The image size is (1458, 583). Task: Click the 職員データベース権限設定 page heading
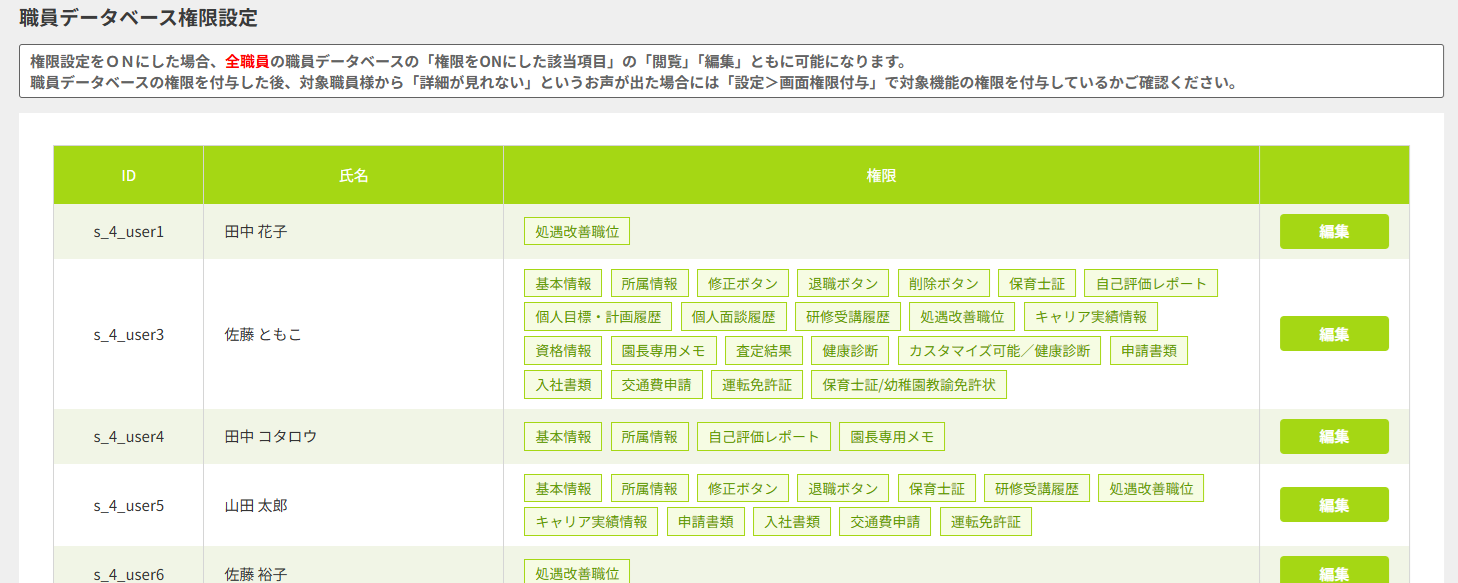138,17
